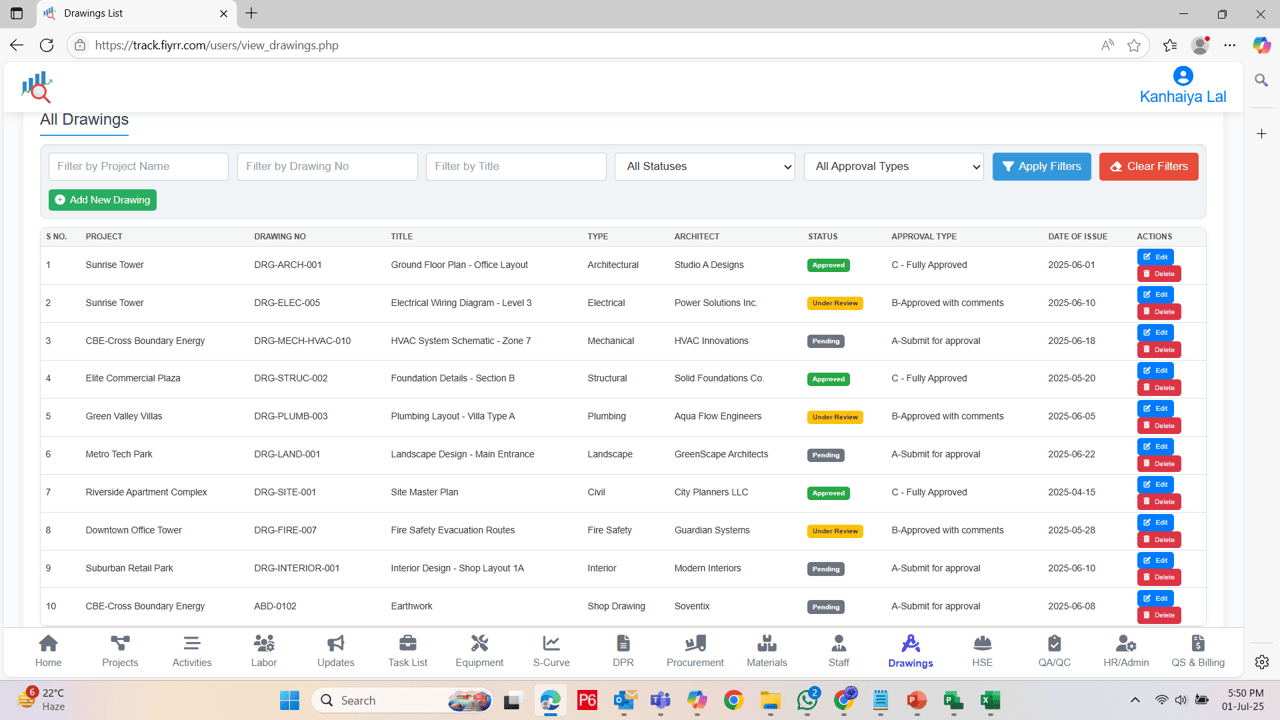
Task: Open the S-Curve section from bottom navigation
Action: [x=551, y=650]
